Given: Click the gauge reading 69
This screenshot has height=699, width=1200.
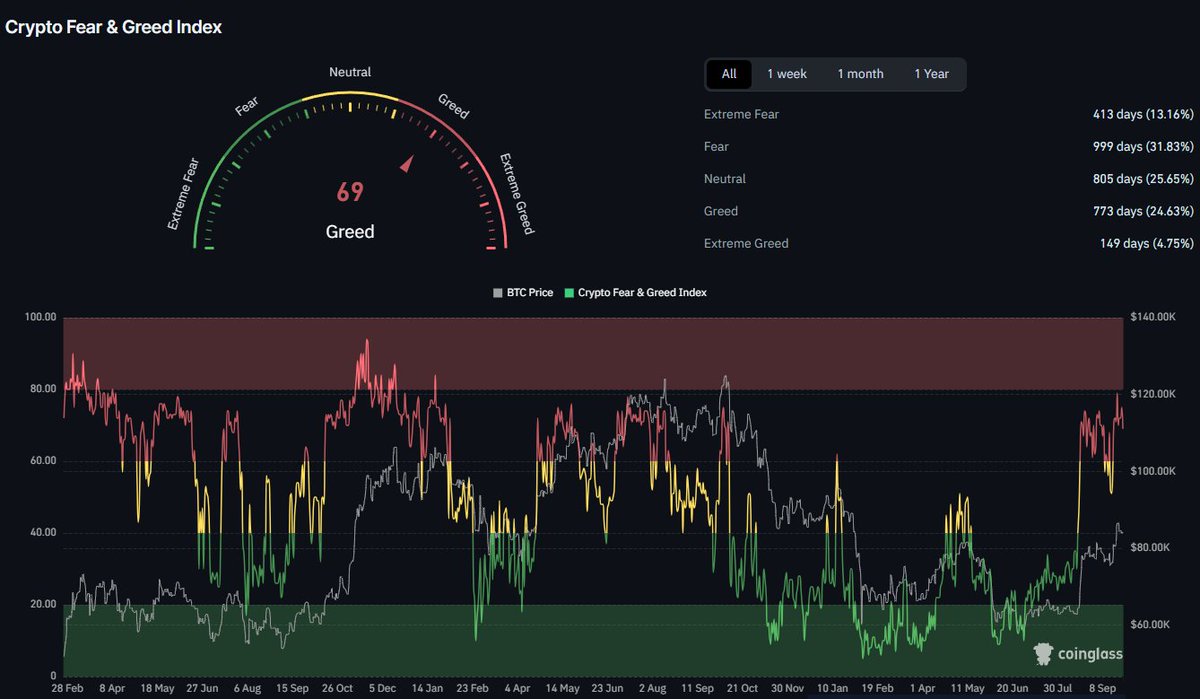Looking at the screenshot, I should coord(350,192).
